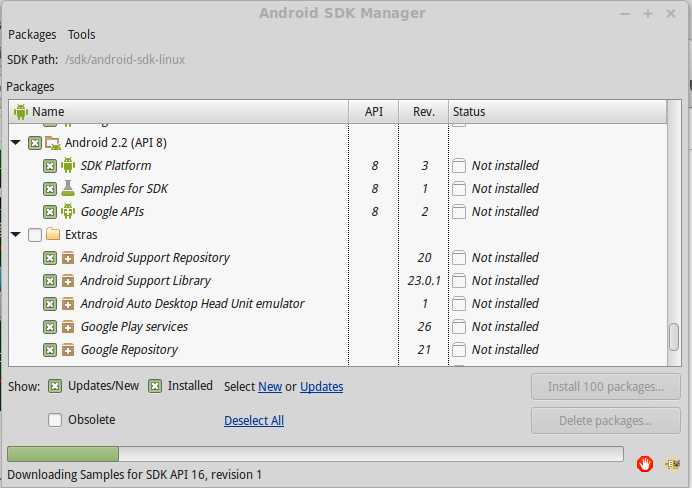The width and height of the screenshot is (692, 488).
Task: Toggle the Updates/New filter checkbox
Action: [55, 386]
